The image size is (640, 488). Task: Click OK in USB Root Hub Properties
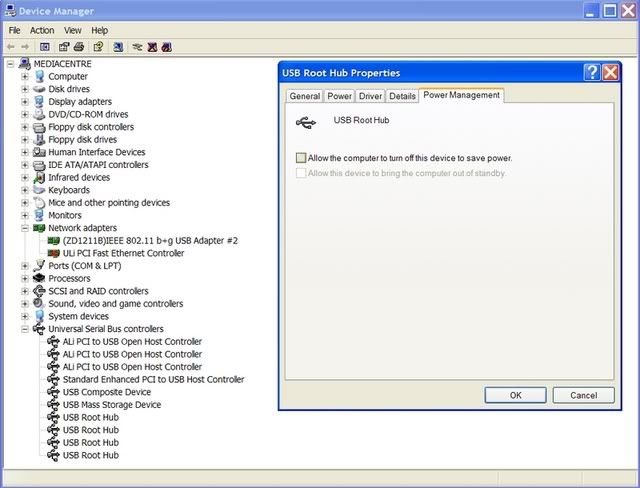point(516,395)
